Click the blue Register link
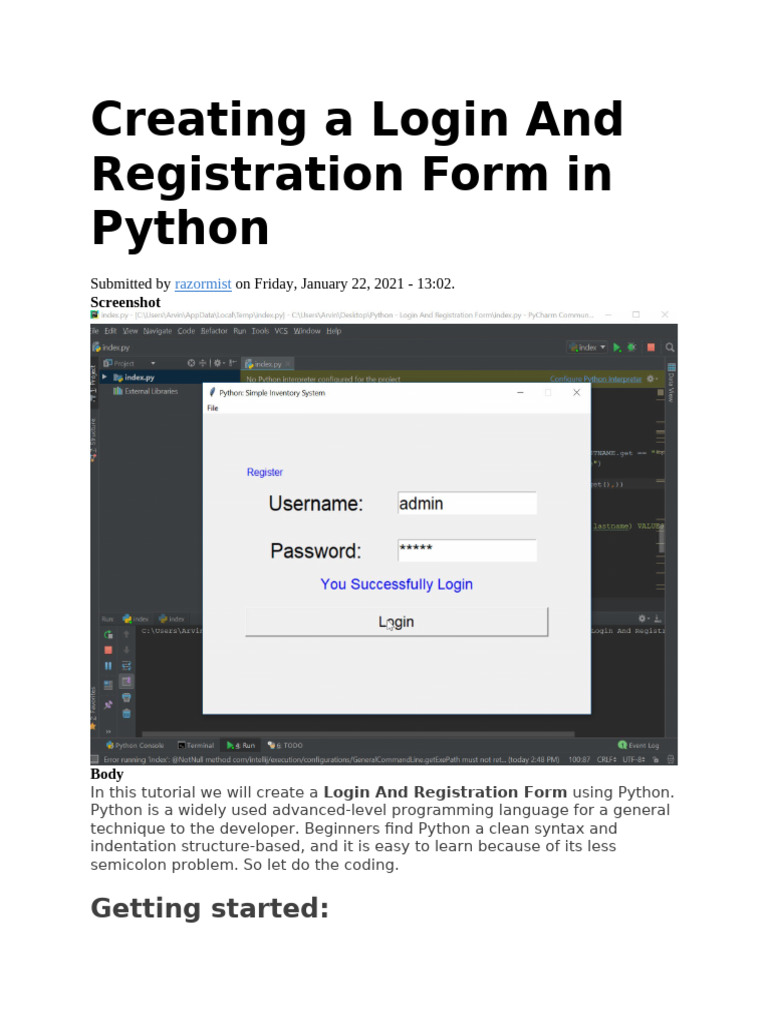The height and width of the screenshot is (1024, 768). tap(264, 472)
